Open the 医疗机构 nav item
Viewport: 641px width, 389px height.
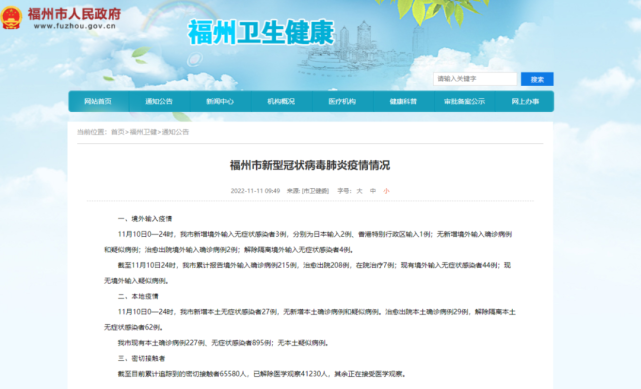[x=342, y=101]
